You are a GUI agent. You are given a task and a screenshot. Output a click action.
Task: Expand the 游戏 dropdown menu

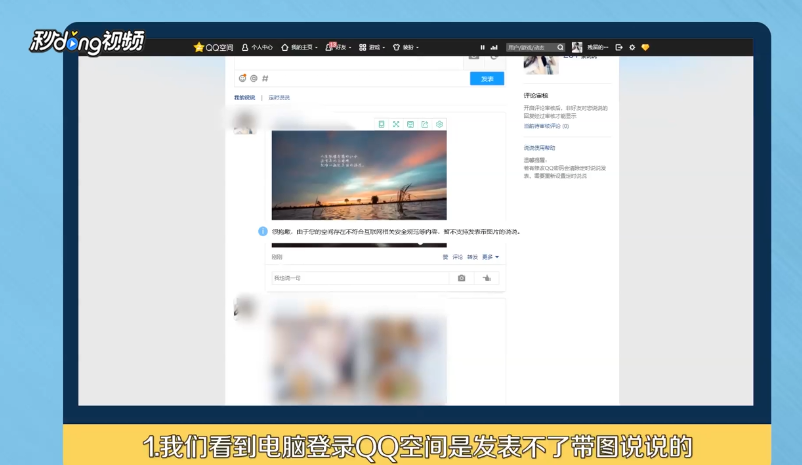[372, 47]
